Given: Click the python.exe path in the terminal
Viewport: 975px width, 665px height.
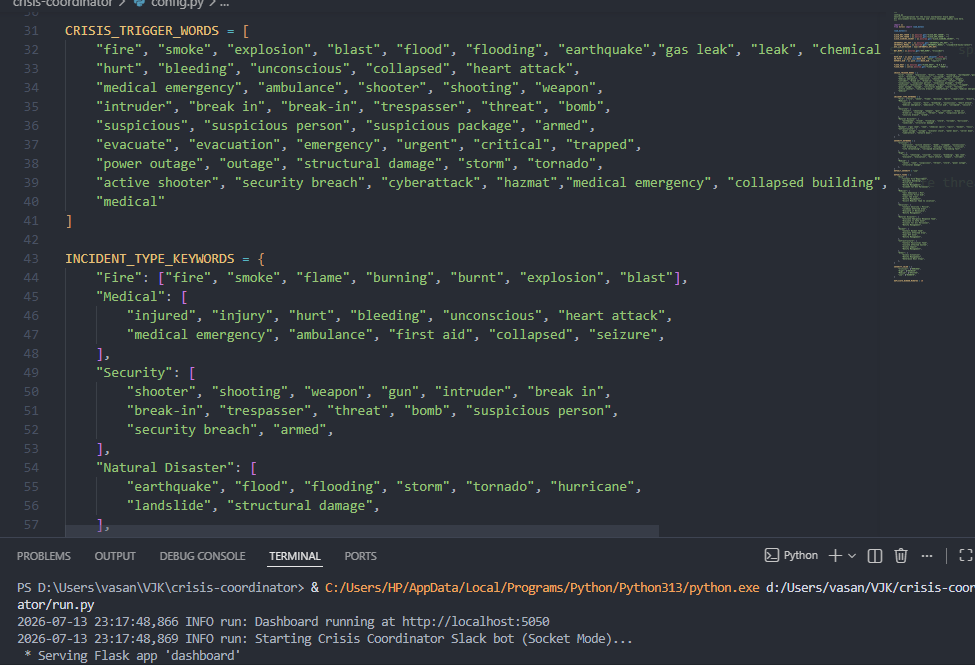Looking at the screenshot, I should 542,587.
